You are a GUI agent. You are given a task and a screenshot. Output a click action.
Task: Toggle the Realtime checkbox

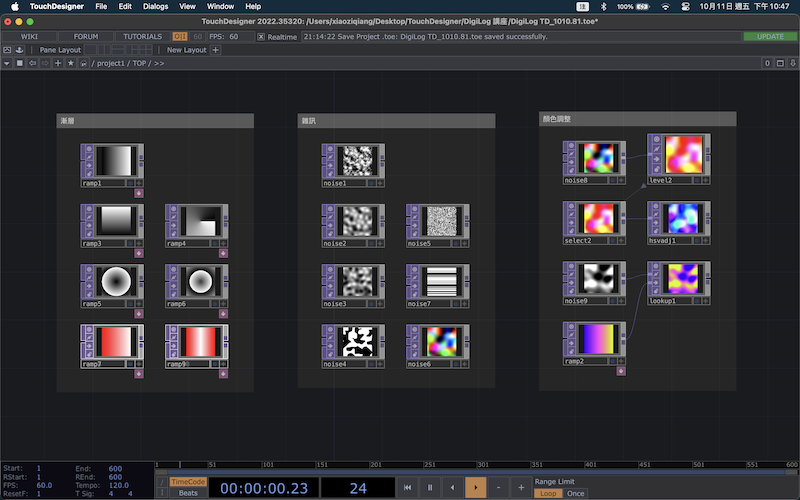point(261,37)
